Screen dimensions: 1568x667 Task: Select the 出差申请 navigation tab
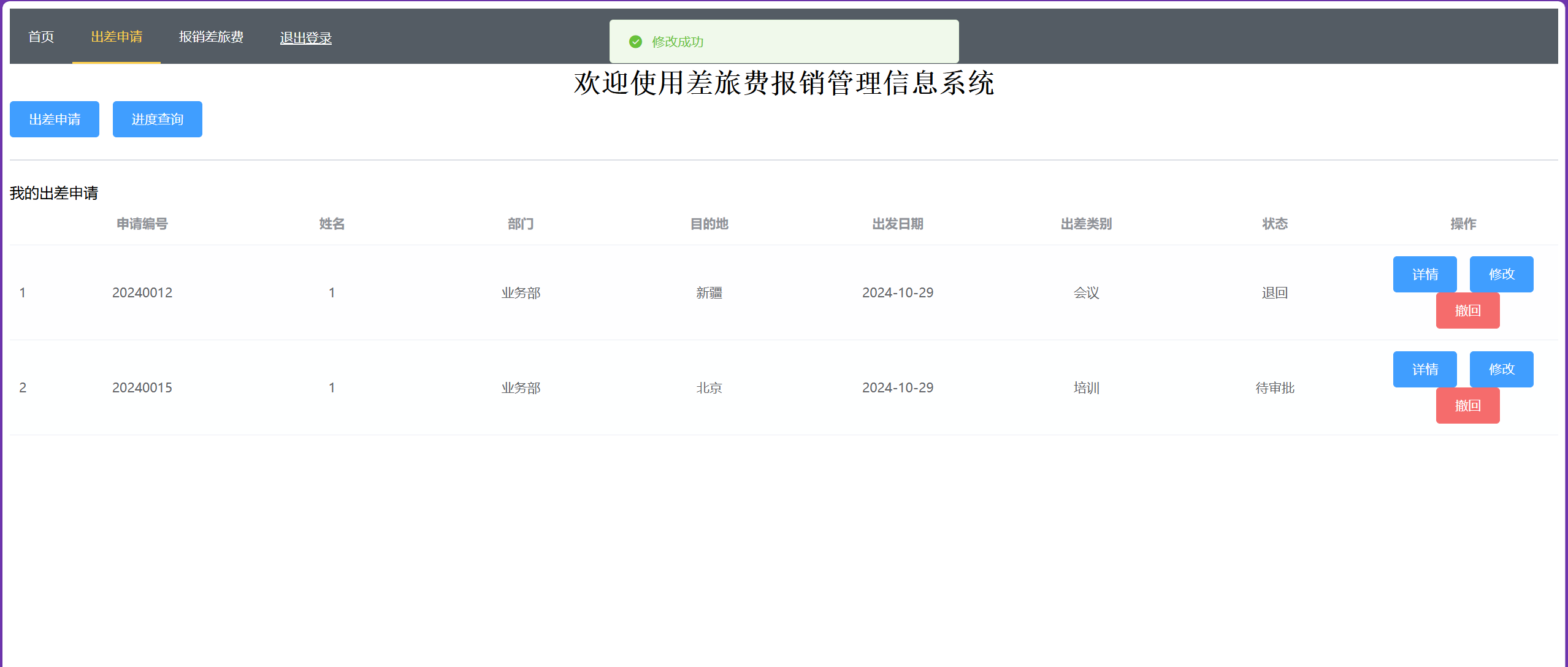[x=117, y=37]
